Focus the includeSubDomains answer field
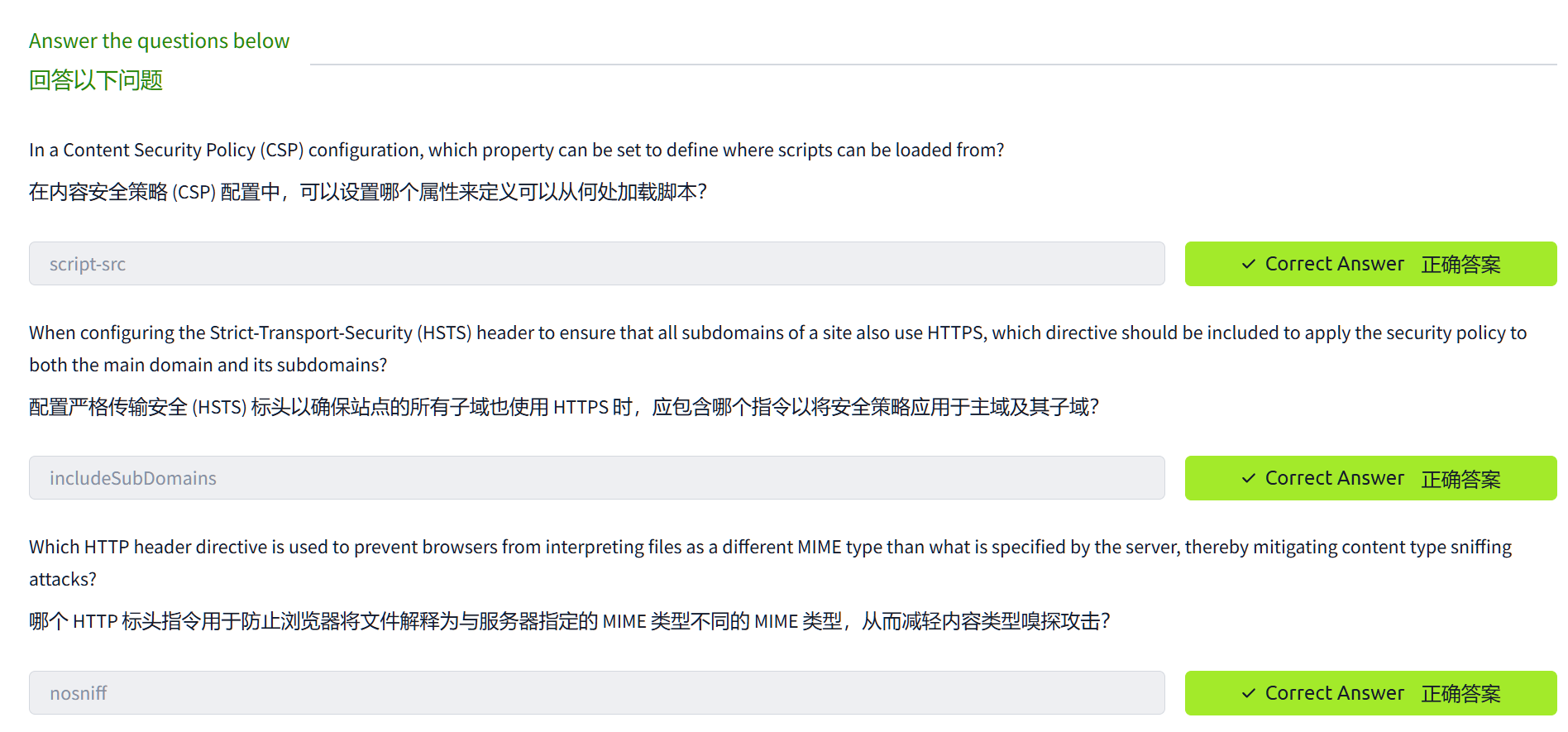Image resolution: width=1568 pixels, height=732 pixels. pos(595,478)
